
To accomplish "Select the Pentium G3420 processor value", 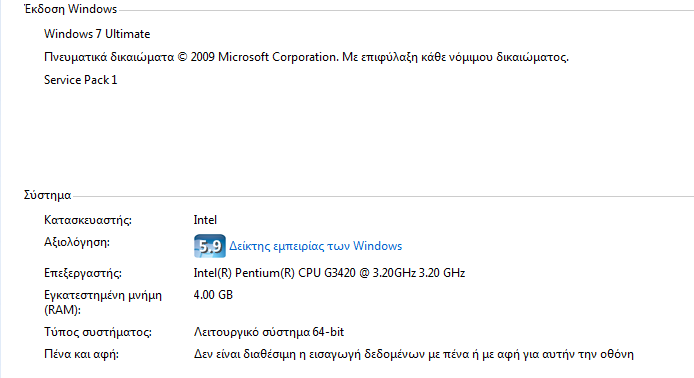I will (x=329, y=273).
